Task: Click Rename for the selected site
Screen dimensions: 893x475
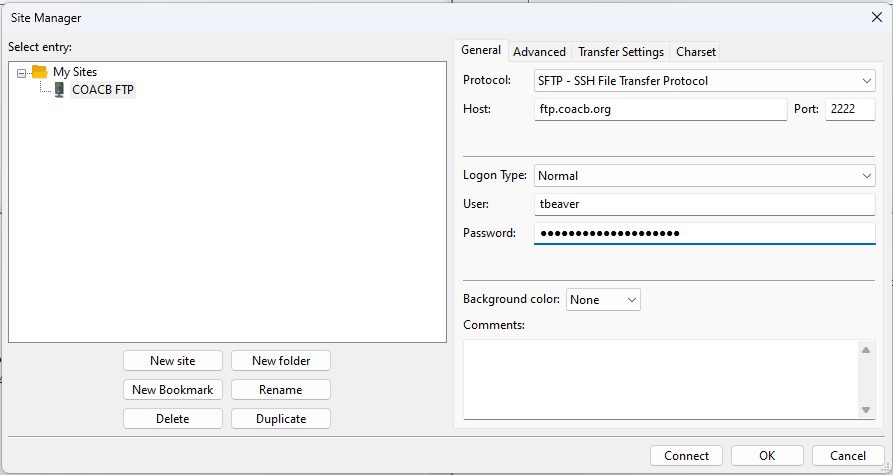Action: pos(280,390)
